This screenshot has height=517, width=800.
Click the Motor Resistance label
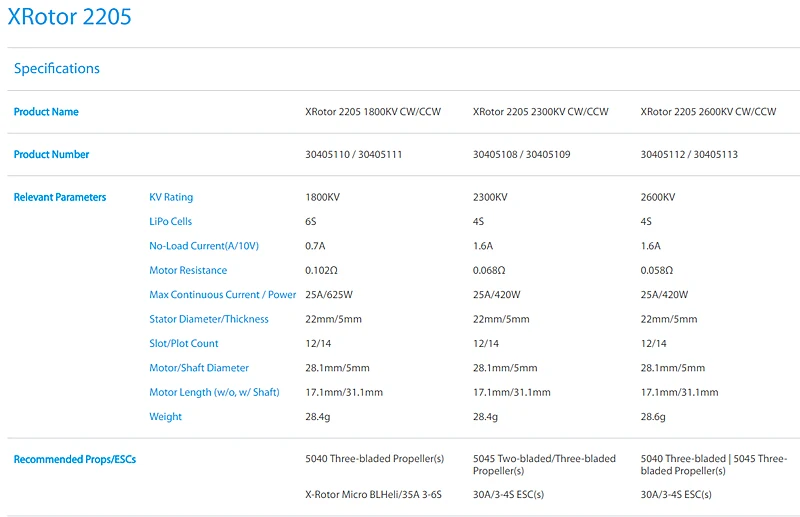pos(188,270)
